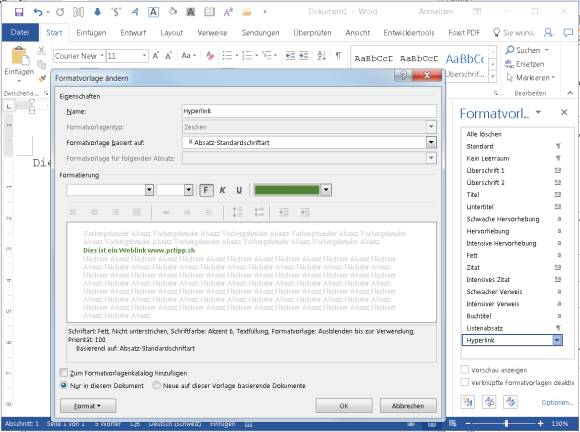Toggle Verknüpfte Formatvorlagen deaktivieren checkbox

pyautogui.click(x=465, y=382)
